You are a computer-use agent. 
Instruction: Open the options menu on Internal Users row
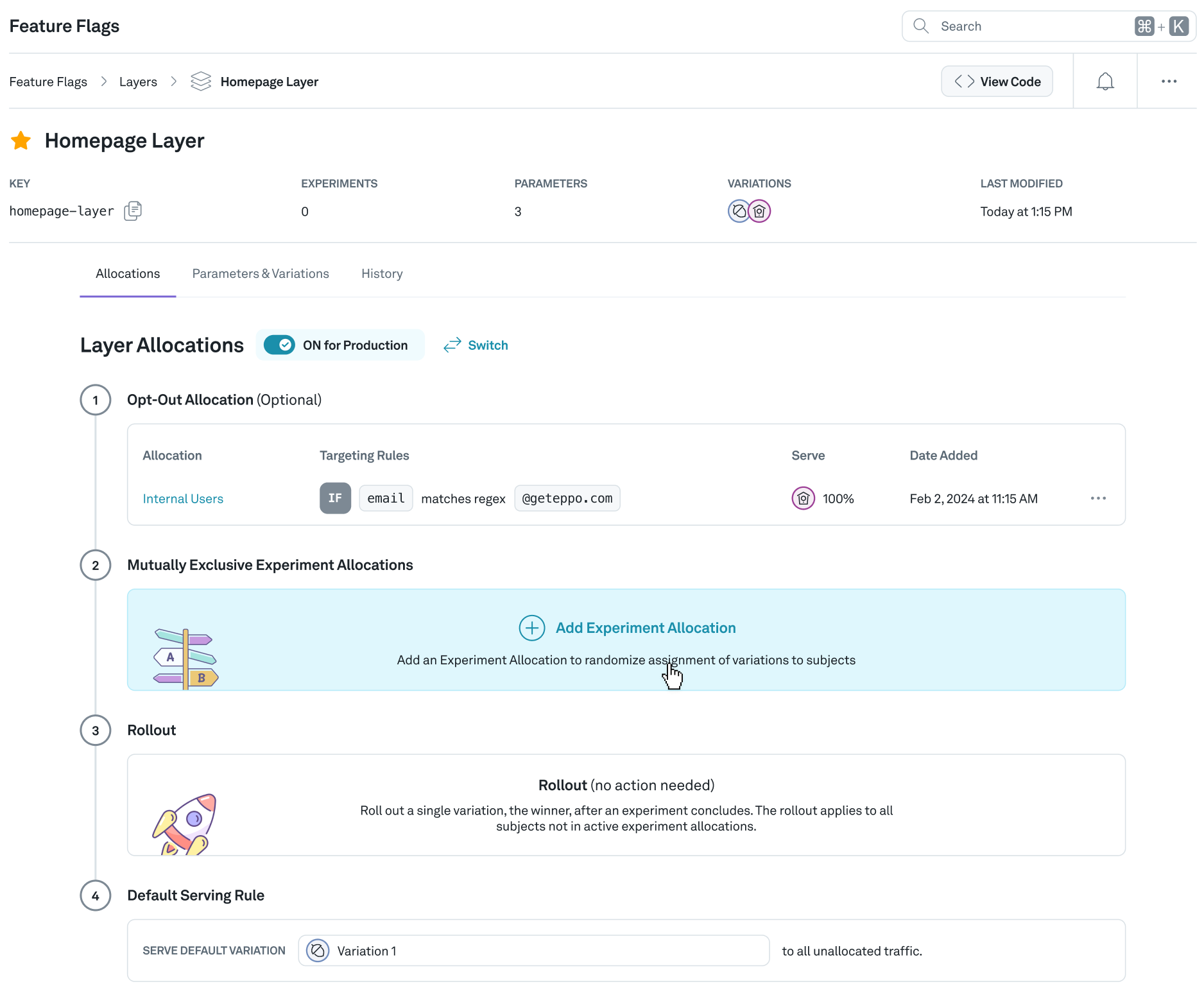coord(1098,498)
